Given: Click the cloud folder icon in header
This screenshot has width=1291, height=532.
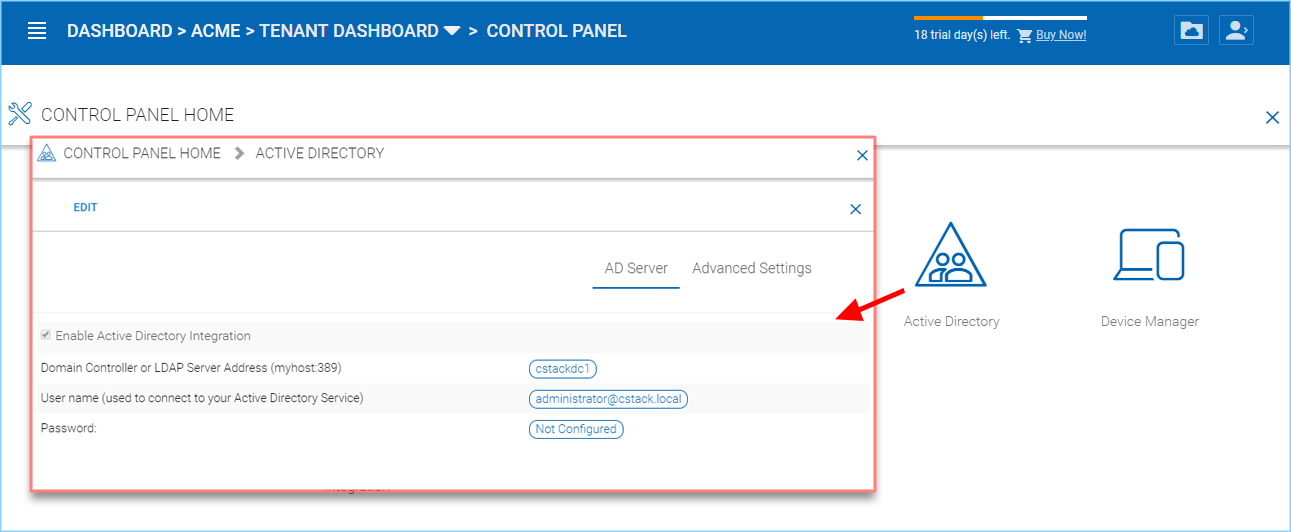Looking at the screenshot, I should coord(1191,31).
